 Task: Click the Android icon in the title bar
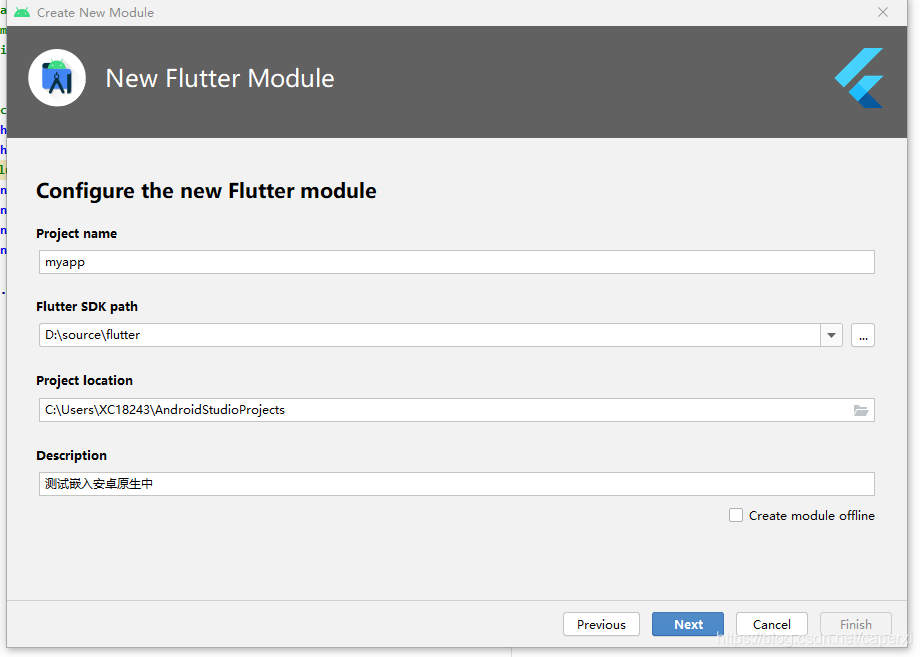22,12
